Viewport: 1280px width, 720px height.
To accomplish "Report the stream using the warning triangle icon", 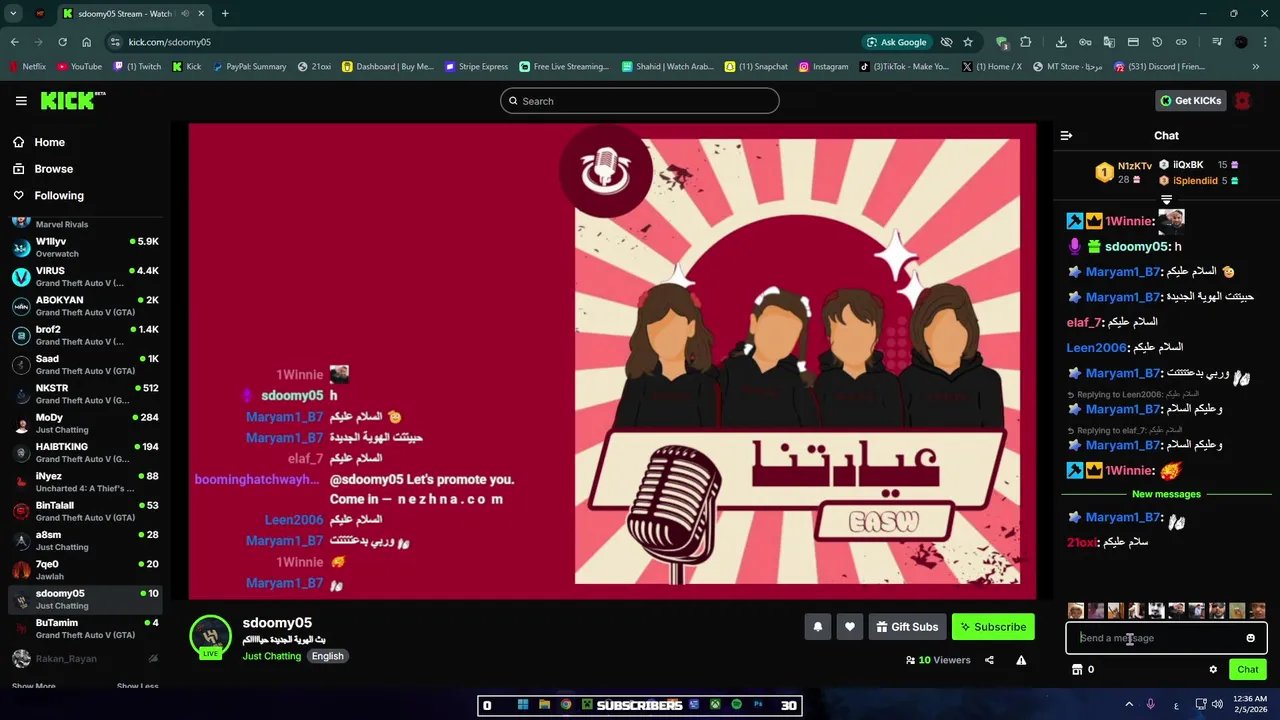I will (x=1021, y=660).
